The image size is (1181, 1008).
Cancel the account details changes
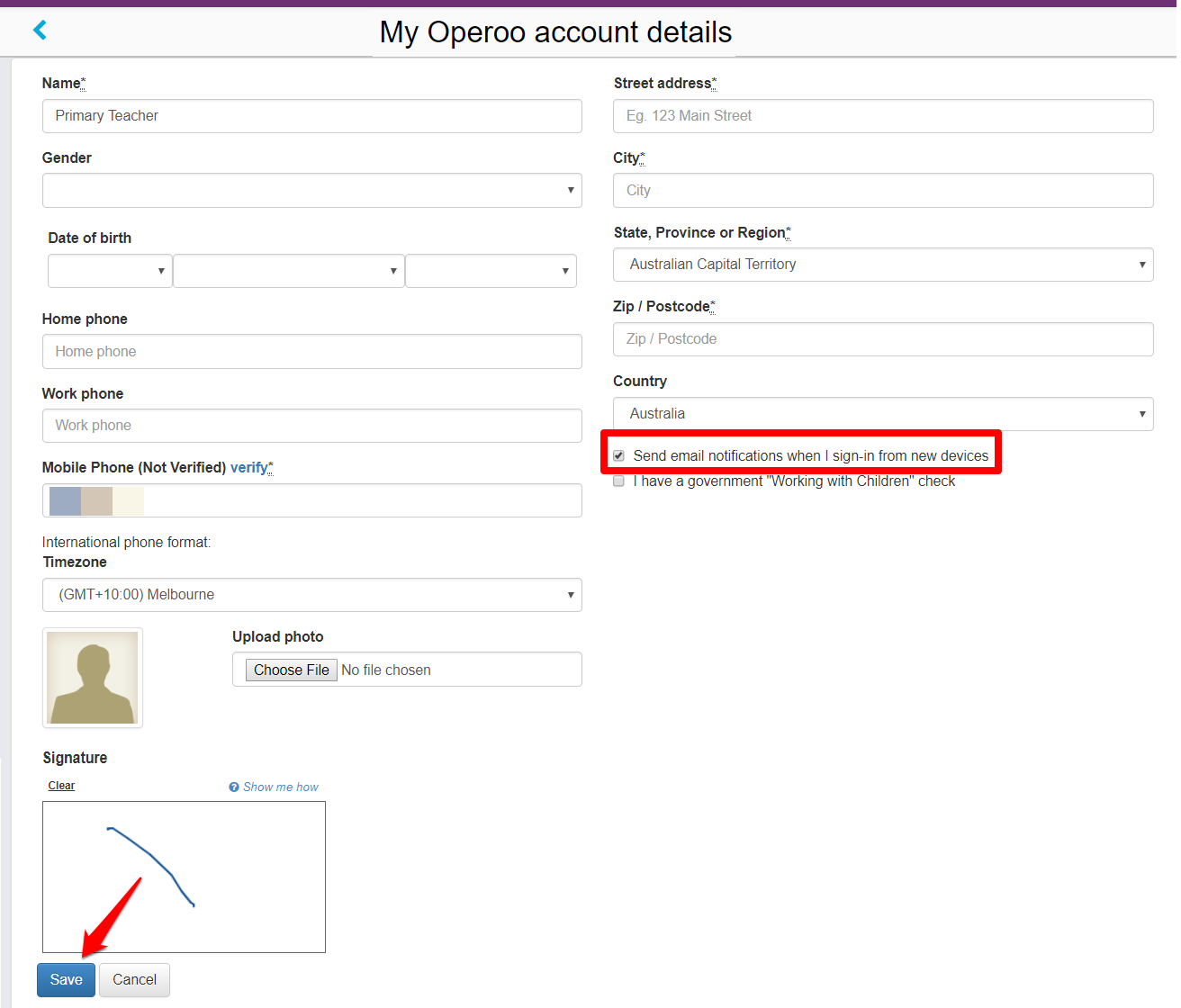pyautogui.click(x=134, y=980)
